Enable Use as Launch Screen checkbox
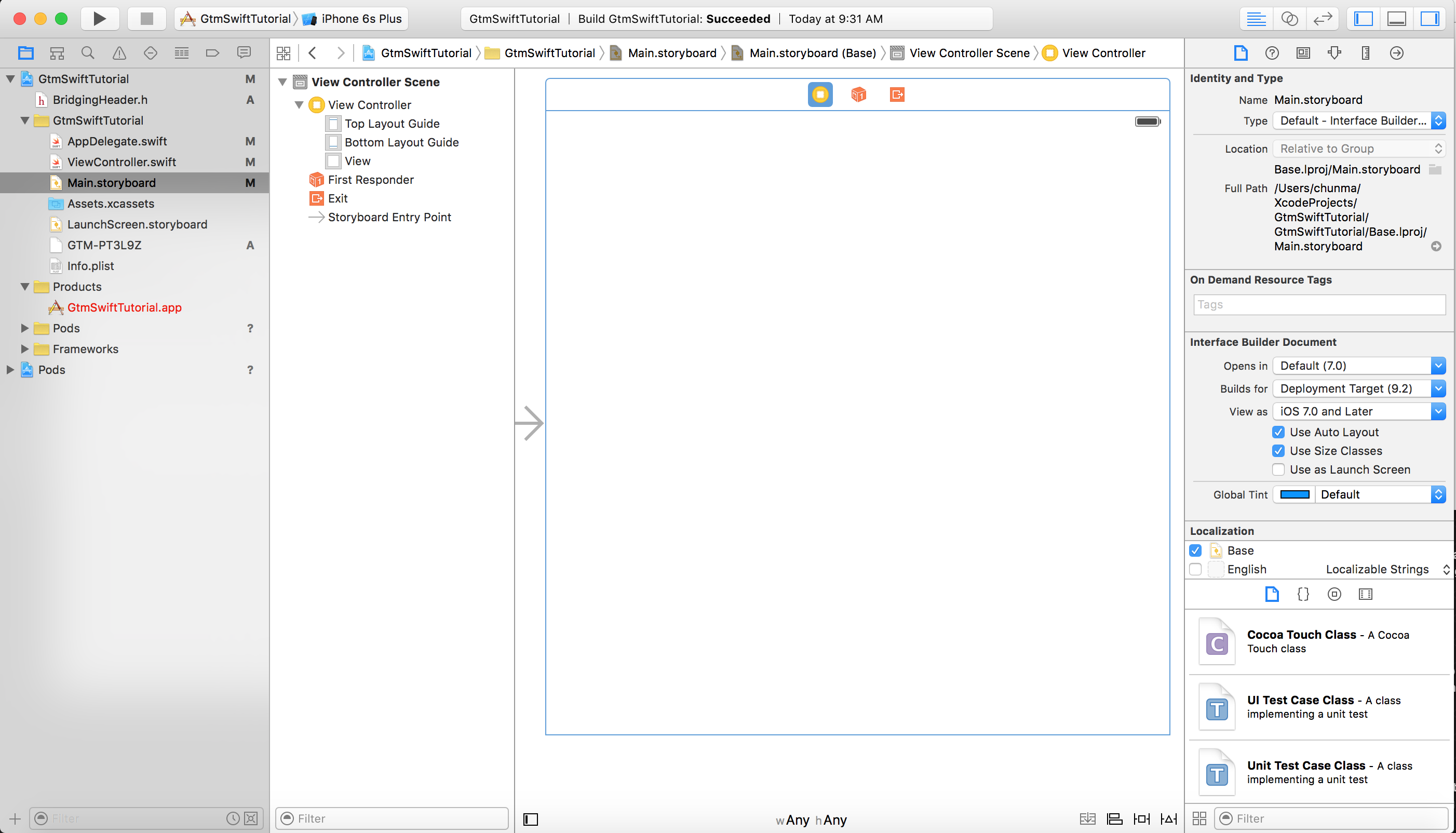The image size is (1456, 833). 1277,469
